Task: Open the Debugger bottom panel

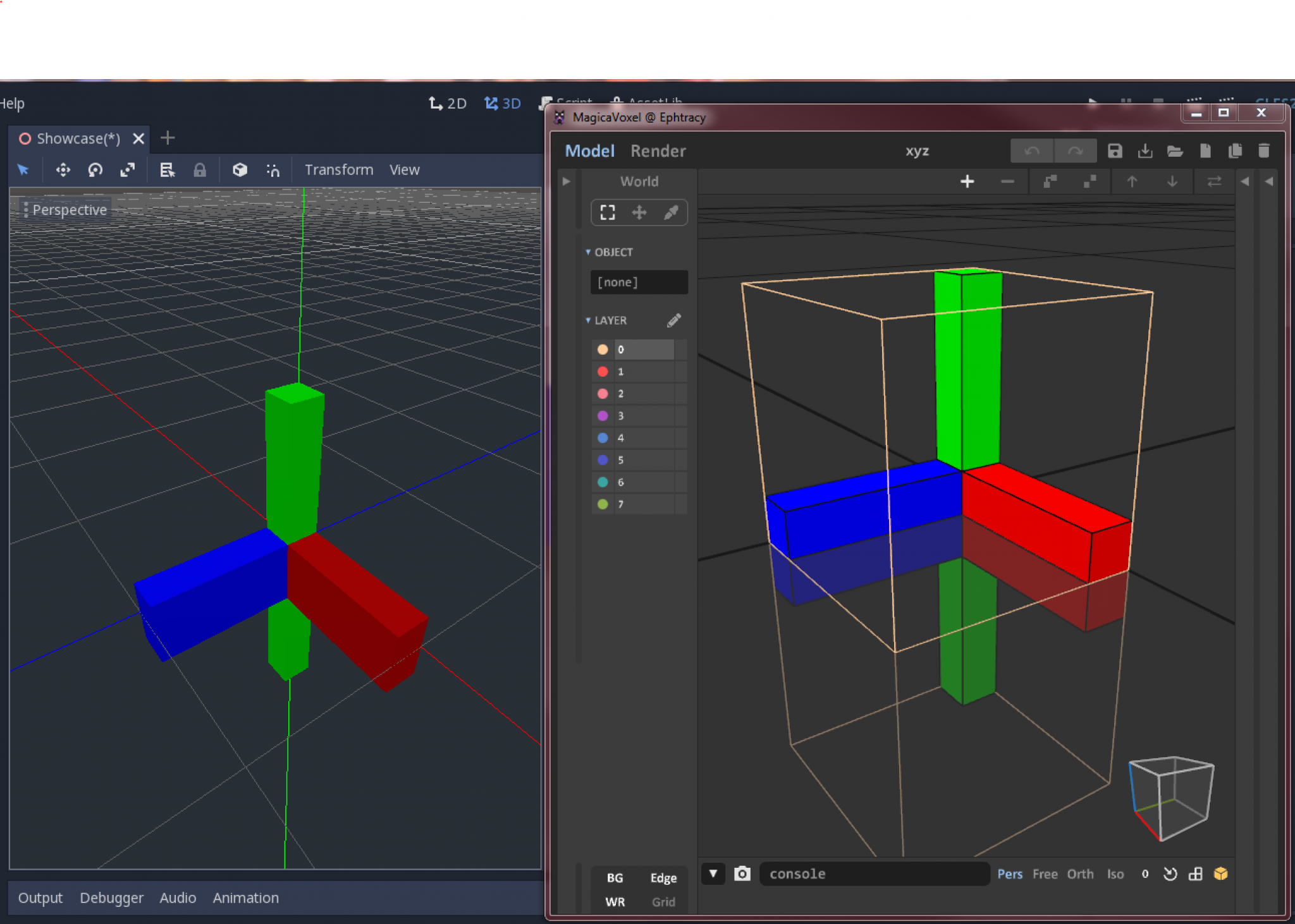Action: tap(111, 897)
